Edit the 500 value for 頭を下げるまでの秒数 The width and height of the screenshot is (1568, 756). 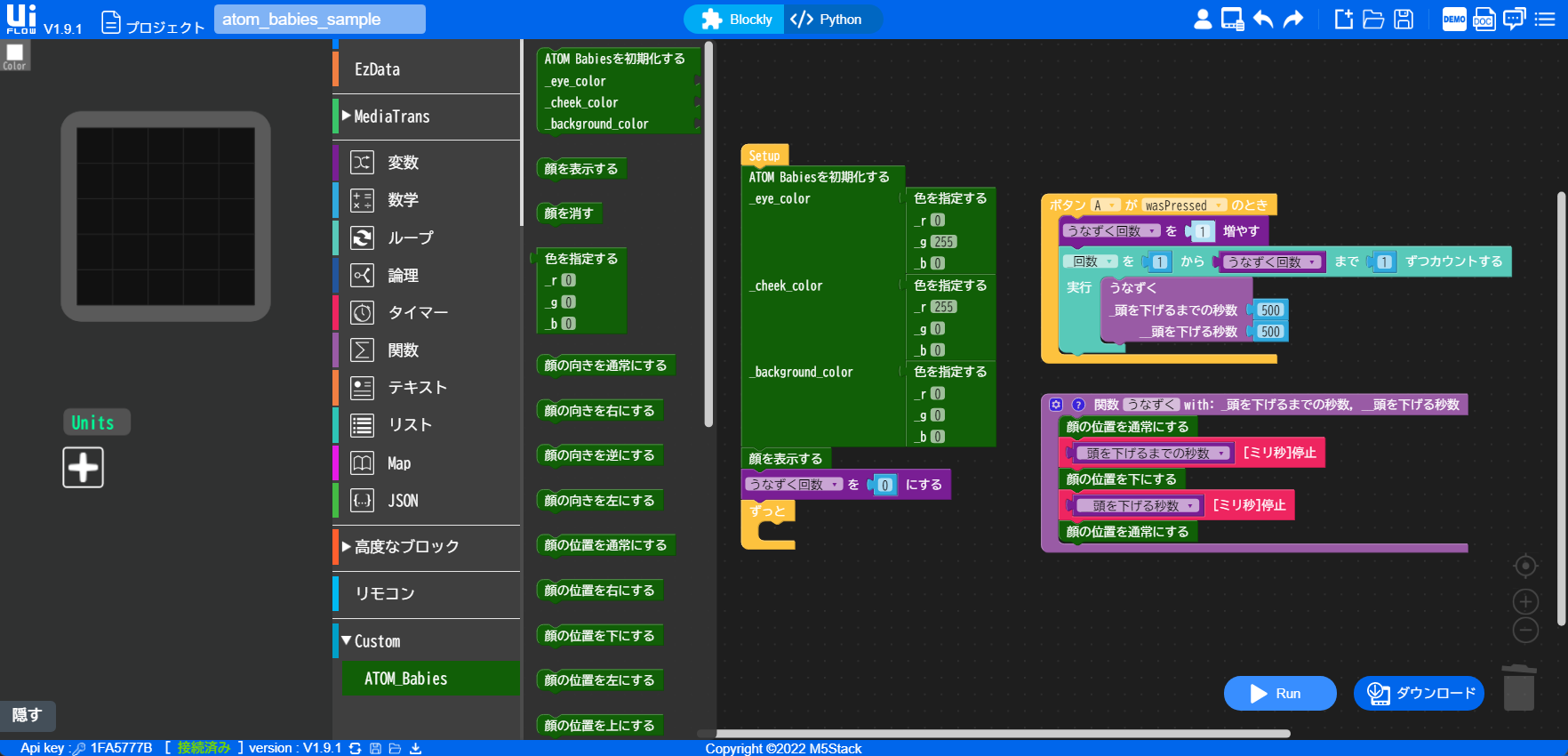pos(1271,310)
